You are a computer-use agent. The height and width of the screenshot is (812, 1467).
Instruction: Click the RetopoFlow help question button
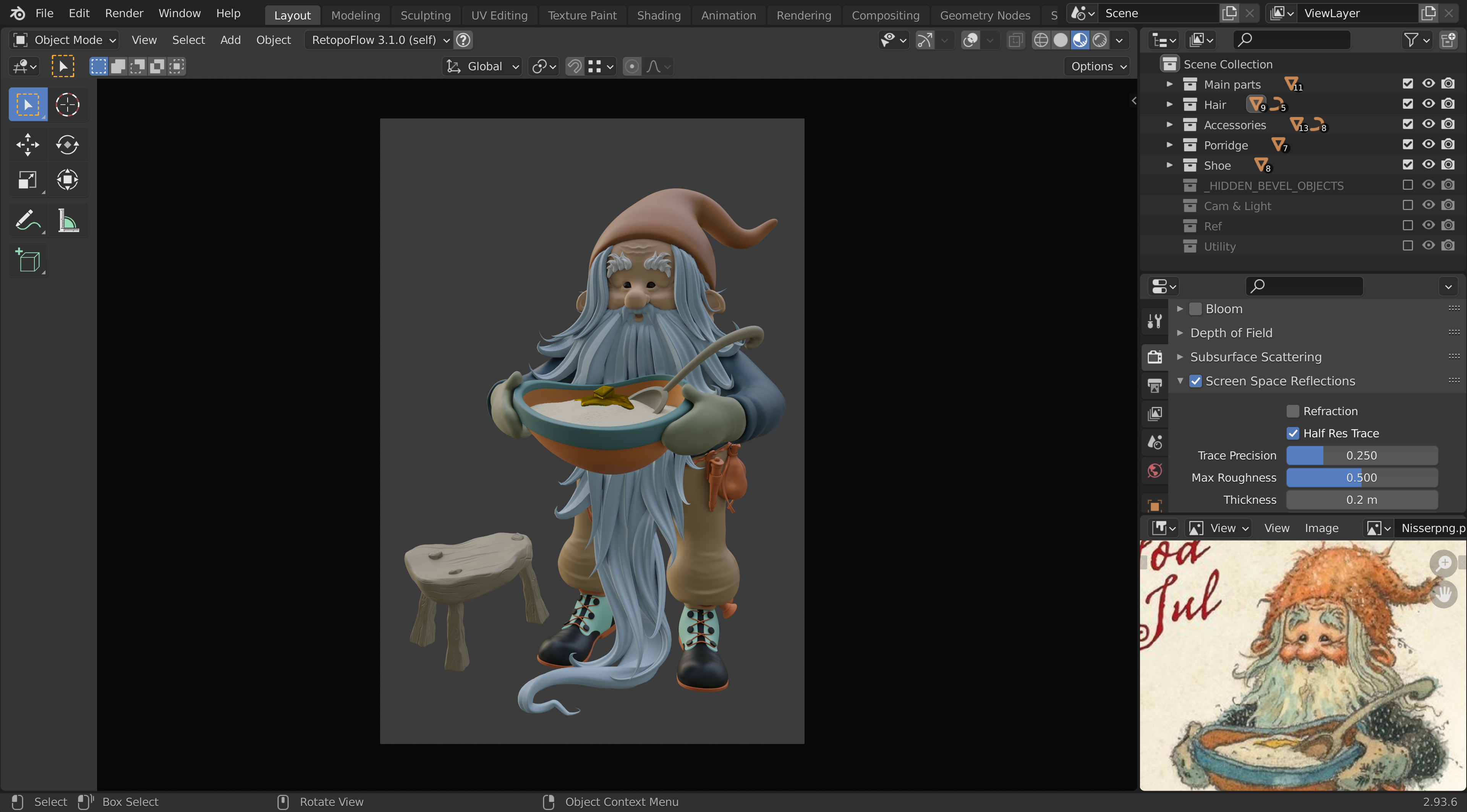463,40
